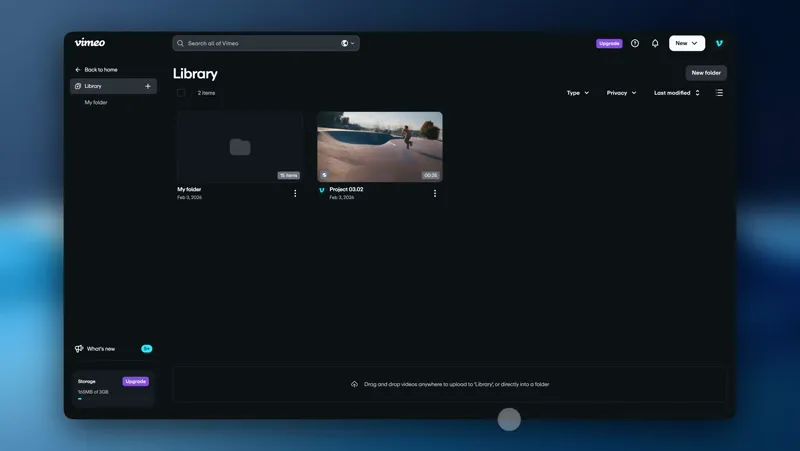This screenshot has height=451, width=800.
Task: Click the plus icon beside Library
Action: [x=148, y=86]
